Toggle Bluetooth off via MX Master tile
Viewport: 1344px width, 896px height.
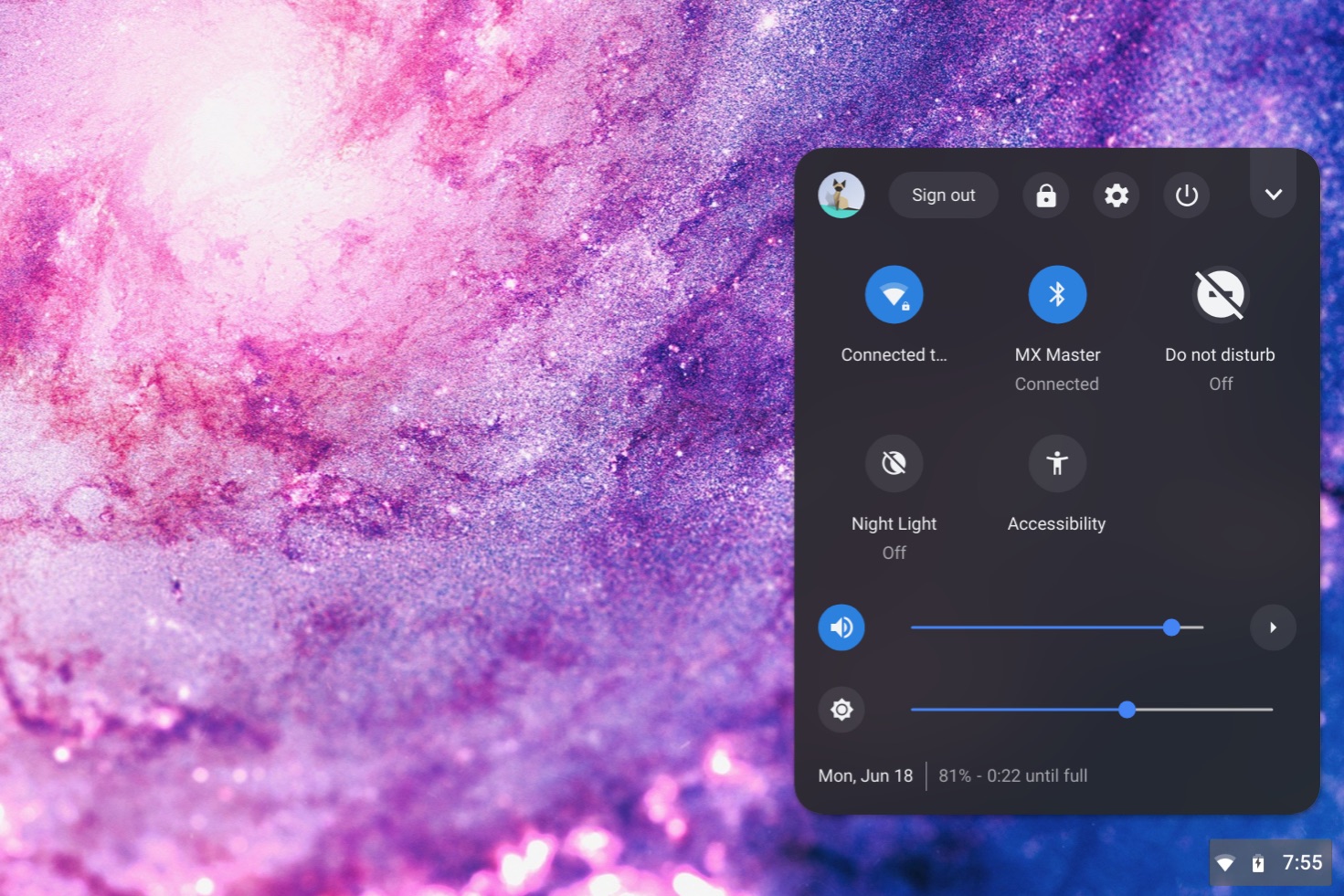pyautogui.click(x=1056, y=294)
